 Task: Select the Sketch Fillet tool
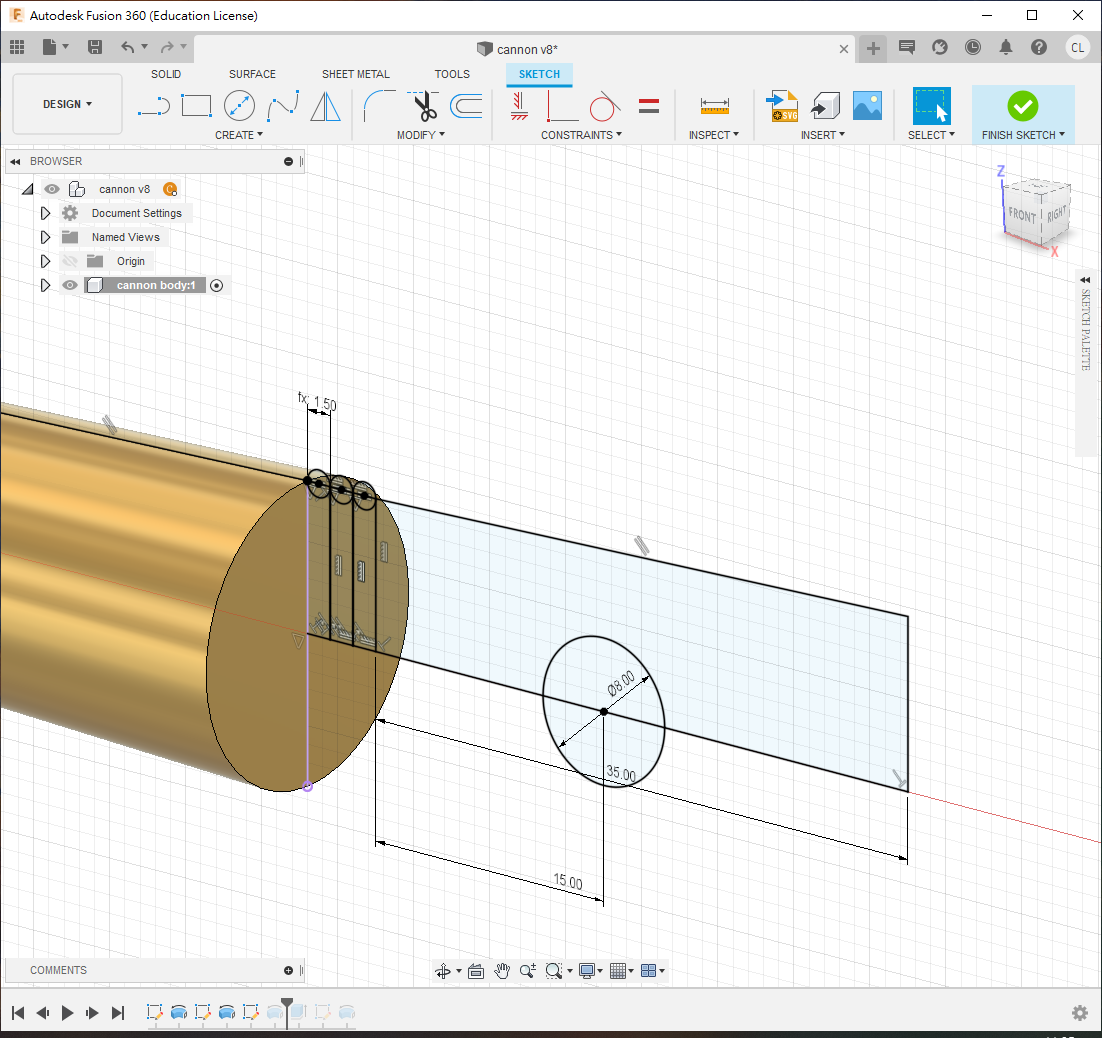[379, 105]
